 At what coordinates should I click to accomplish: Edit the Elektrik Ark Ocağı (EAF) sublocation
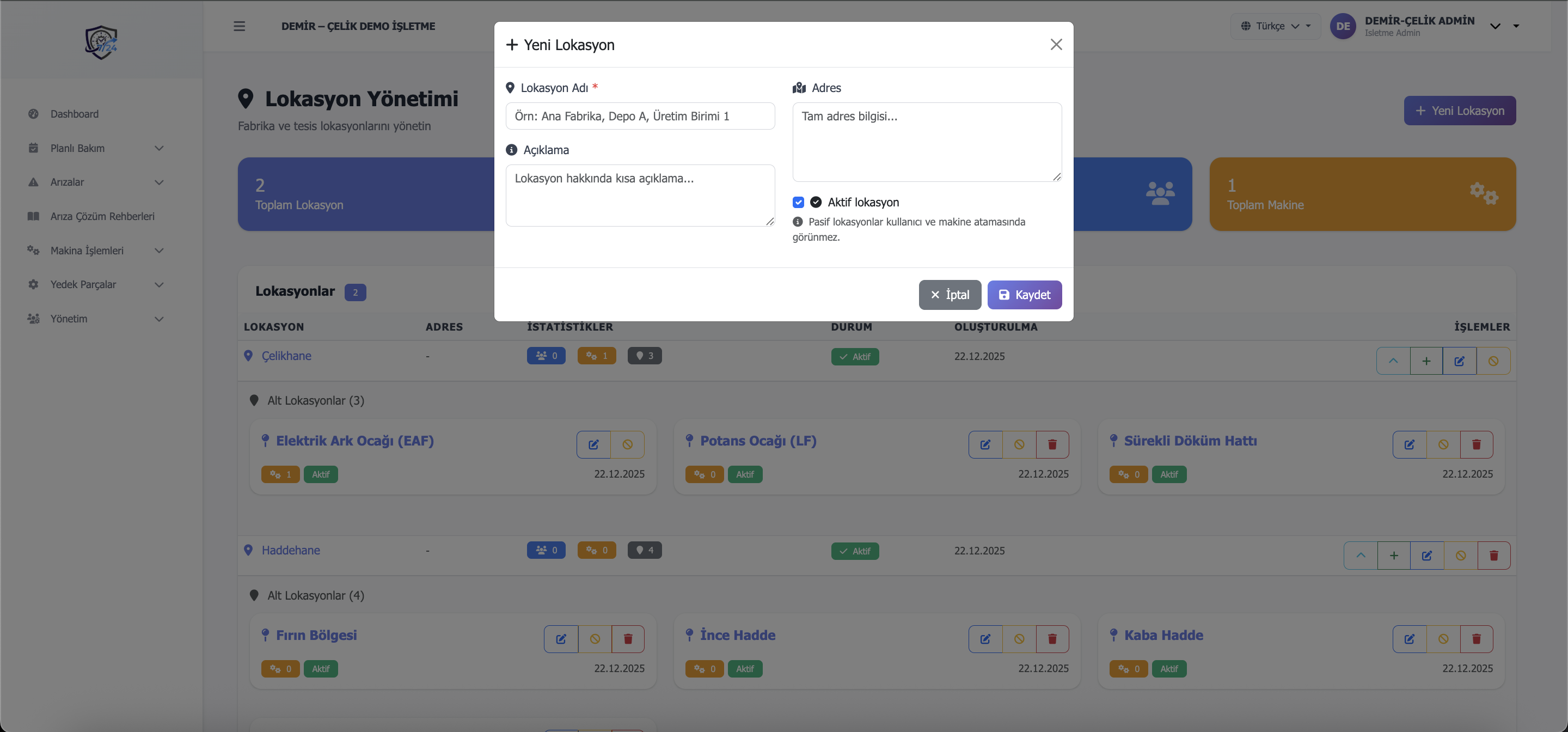593,444
